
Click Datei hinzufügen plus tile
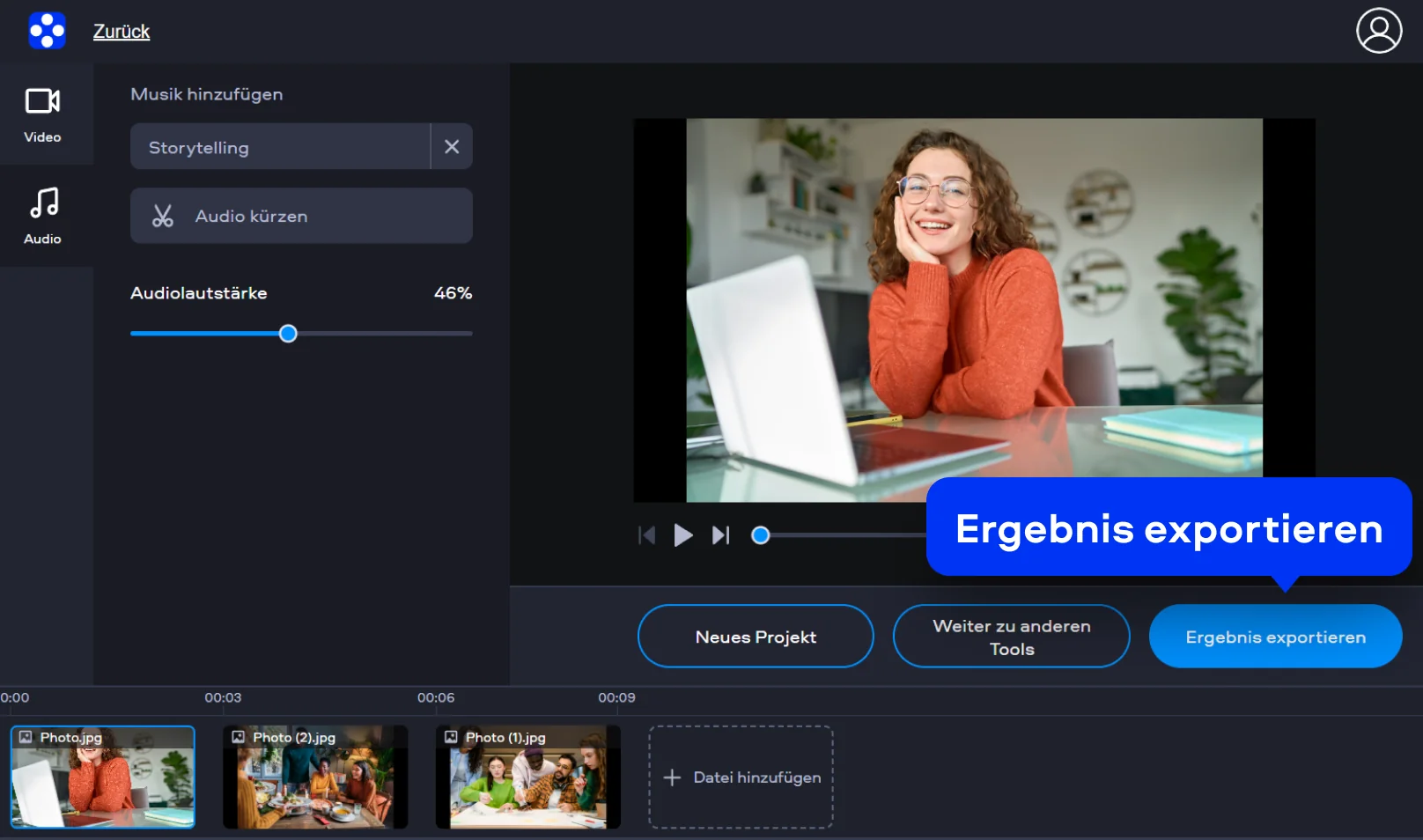[741, 777]
